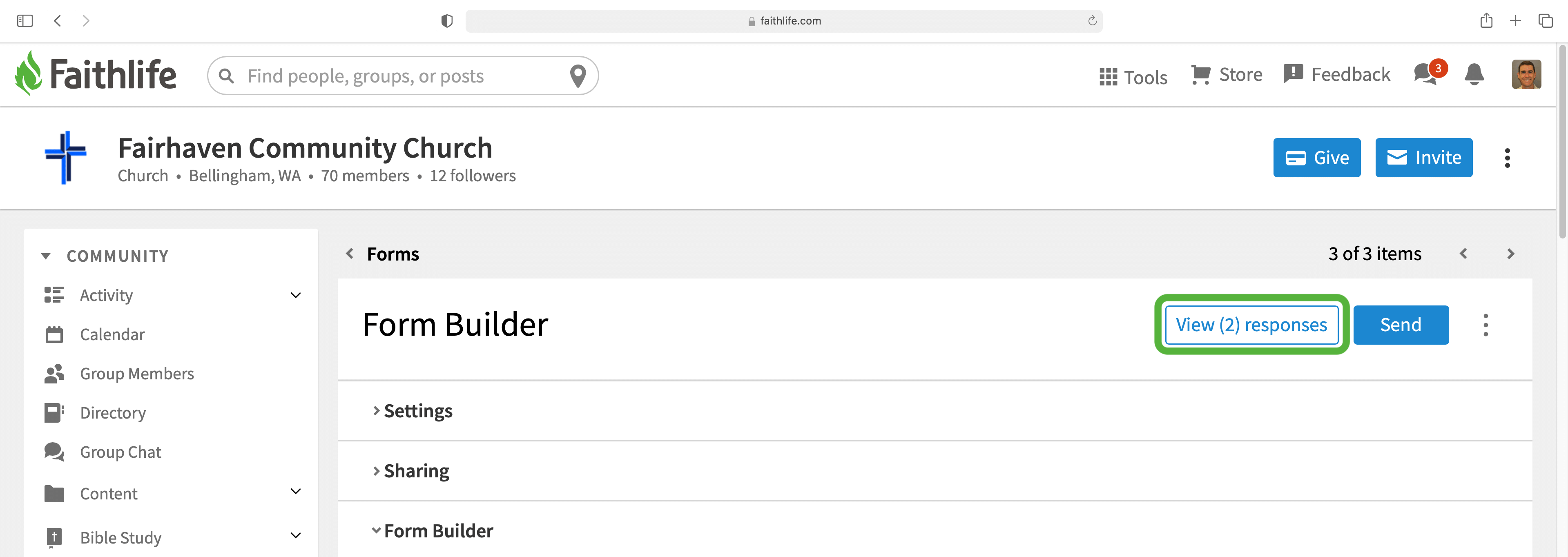Click the notifications bell icon
Screen dimensions: 1568x557
pyautogui.click(x=1474, y=74)
